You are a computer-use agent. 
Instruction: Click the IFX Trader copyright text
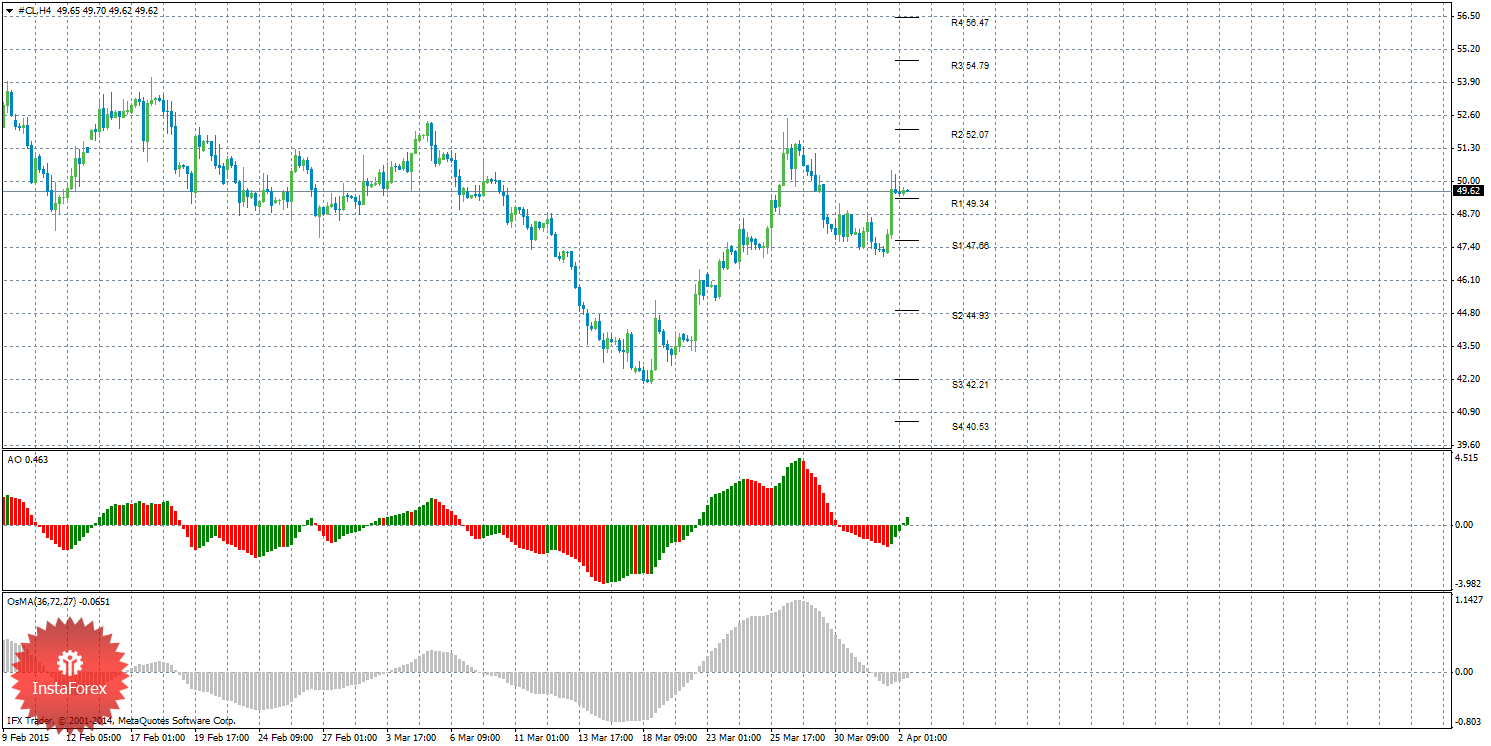tap(121, 720)
